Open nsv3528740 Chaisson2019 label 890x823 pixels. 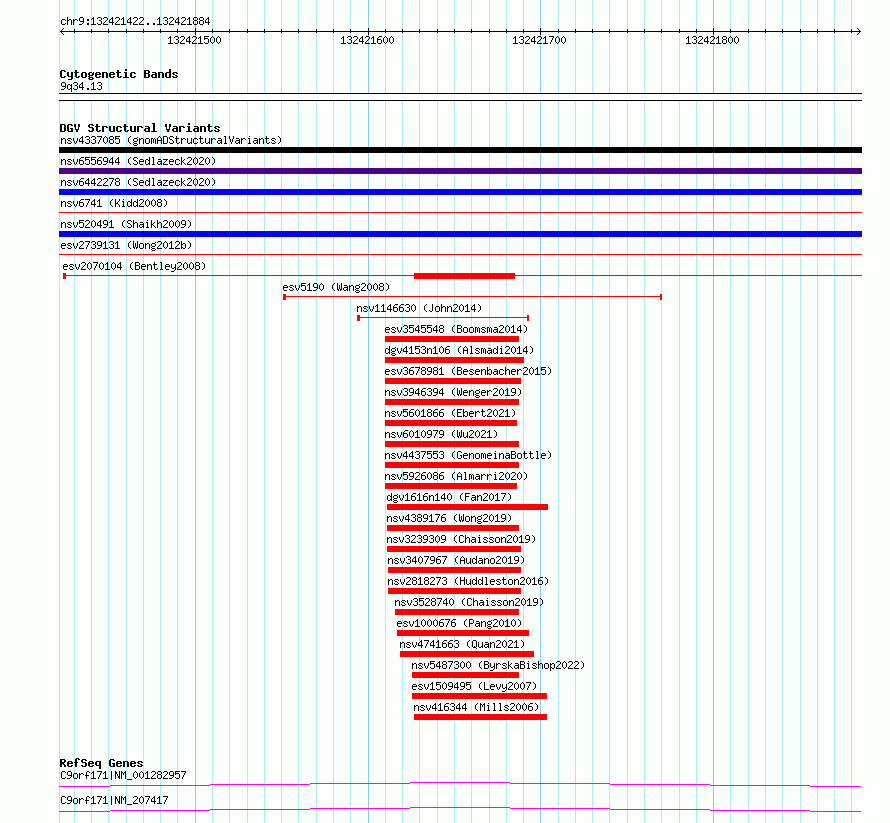point(469,602)
